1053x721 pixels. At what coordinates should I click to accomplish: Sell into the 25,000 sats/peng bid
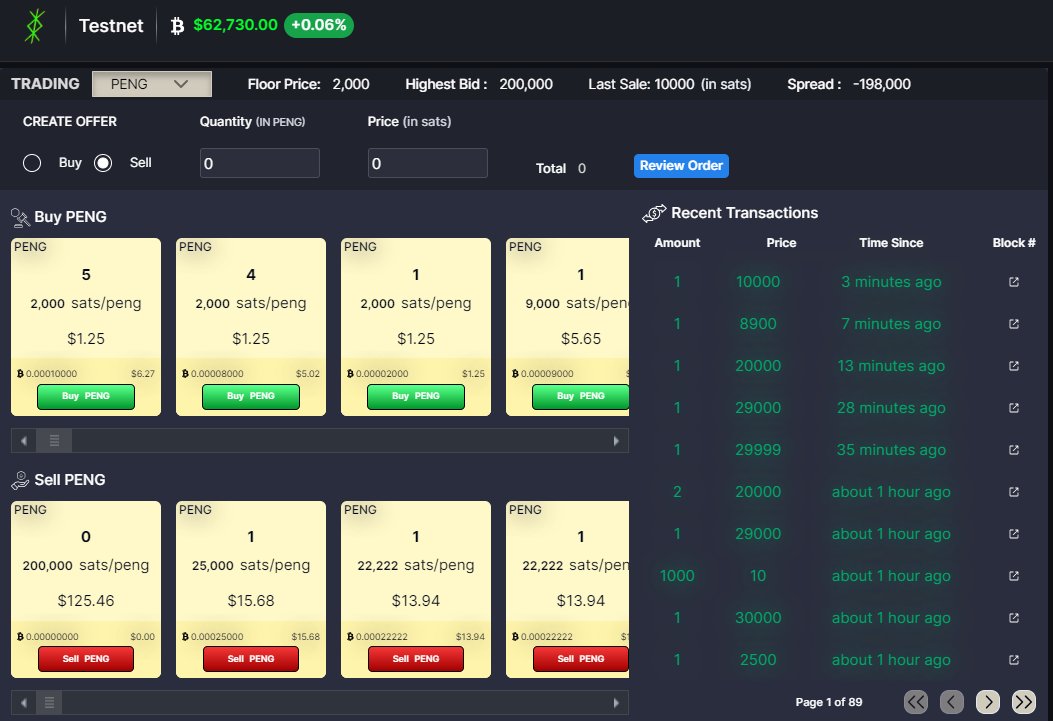[250, 659]
